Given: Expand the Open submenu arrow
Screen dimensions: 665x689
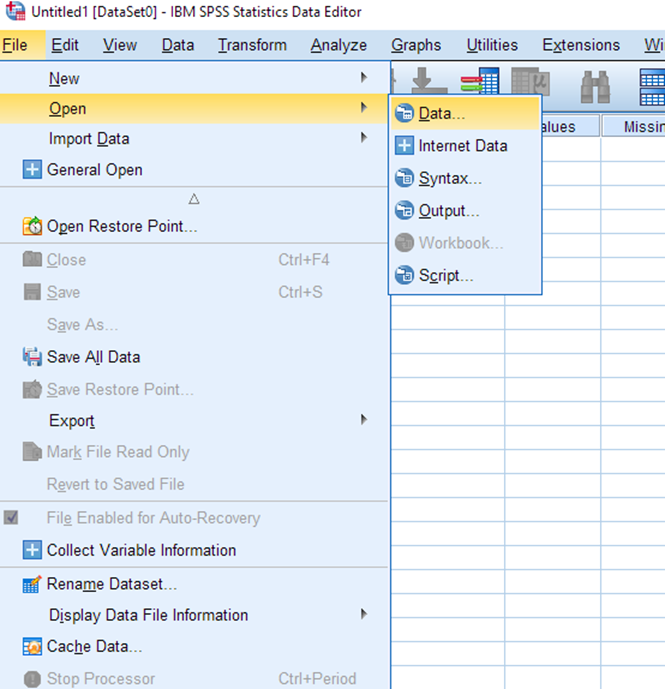Looking at the screenshot, I should point(363,108).
